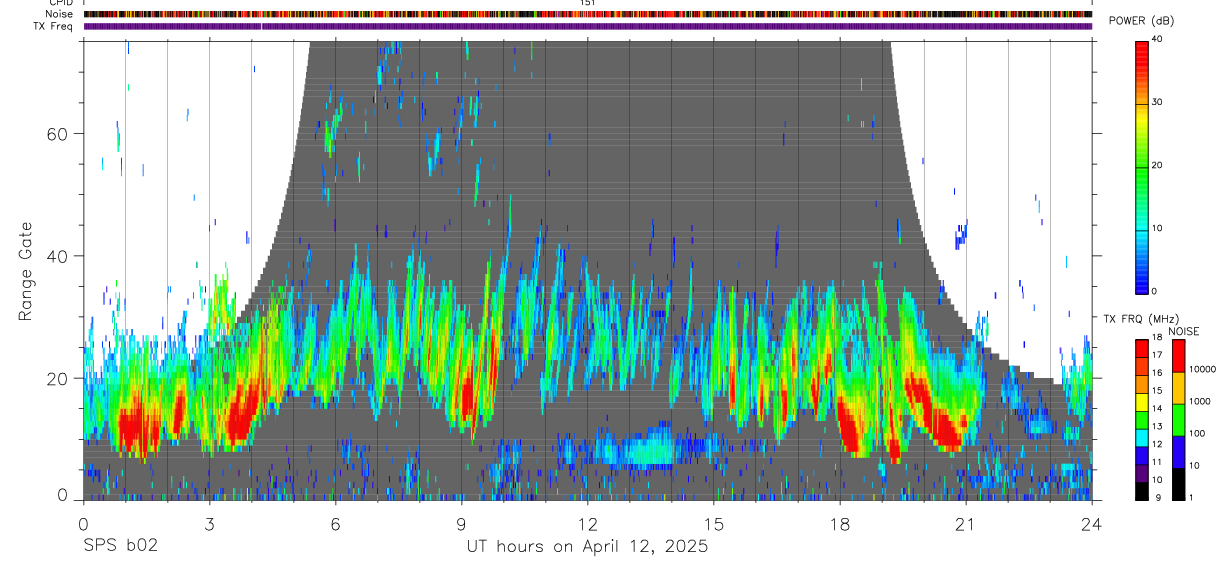This screenshot has height=567, width=1228.
Task: Click the cyan 12 MHz band in TX FRQ legend
Action: [1142, 440]
